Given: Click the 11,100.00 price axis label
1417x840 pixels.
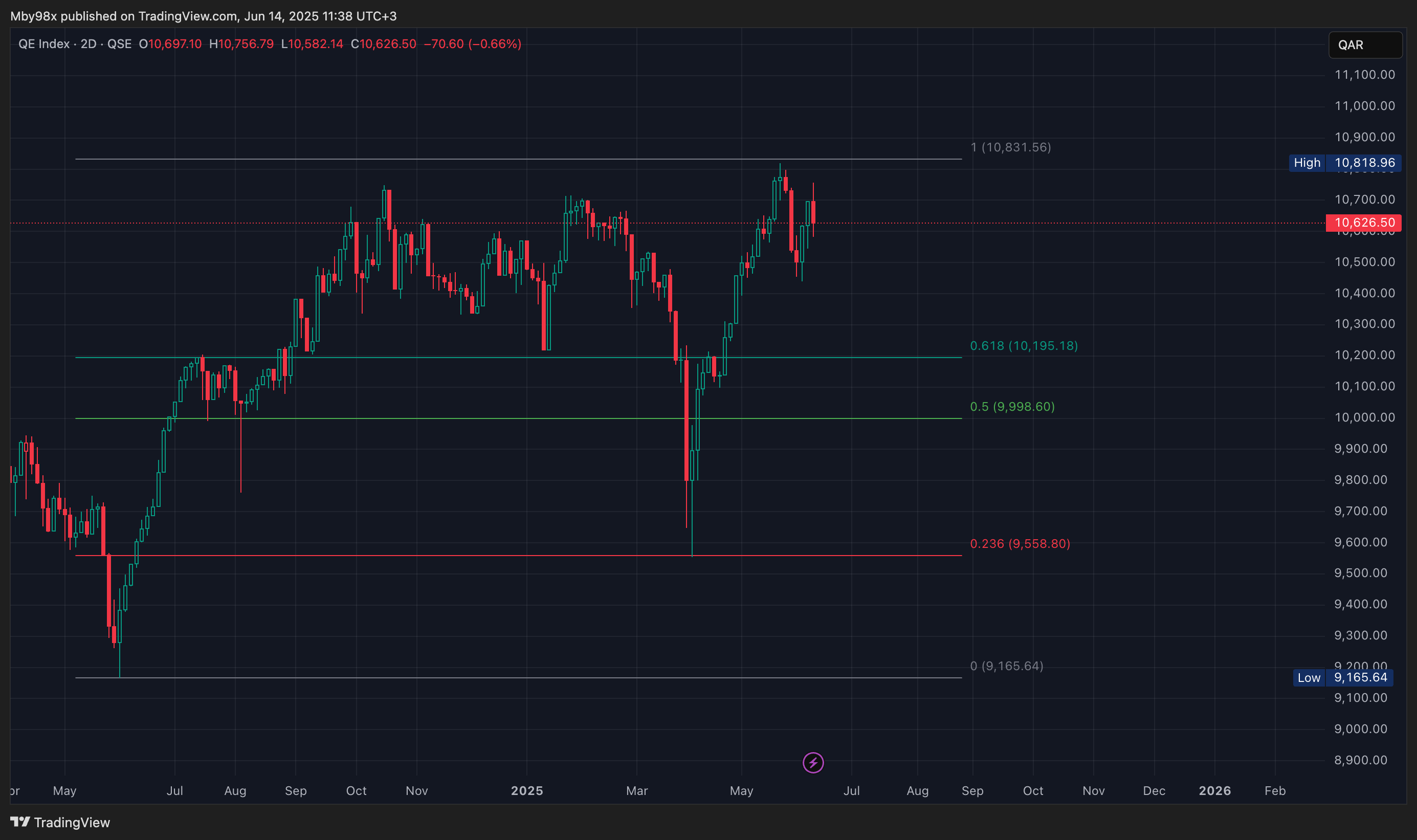Looking at the screenshot, I should click(1364, 74).
